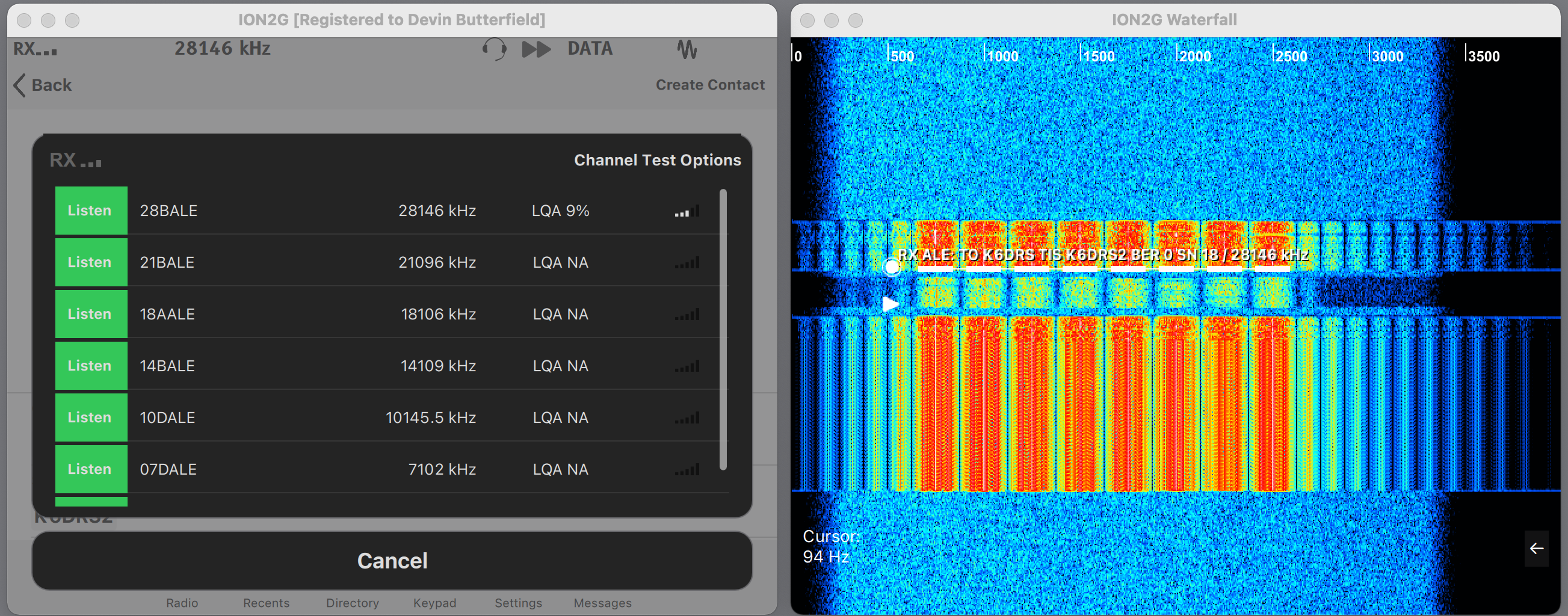Select the 14BALE channel name
Viewport: 1568px width, 616px height.
pos(167,366)
